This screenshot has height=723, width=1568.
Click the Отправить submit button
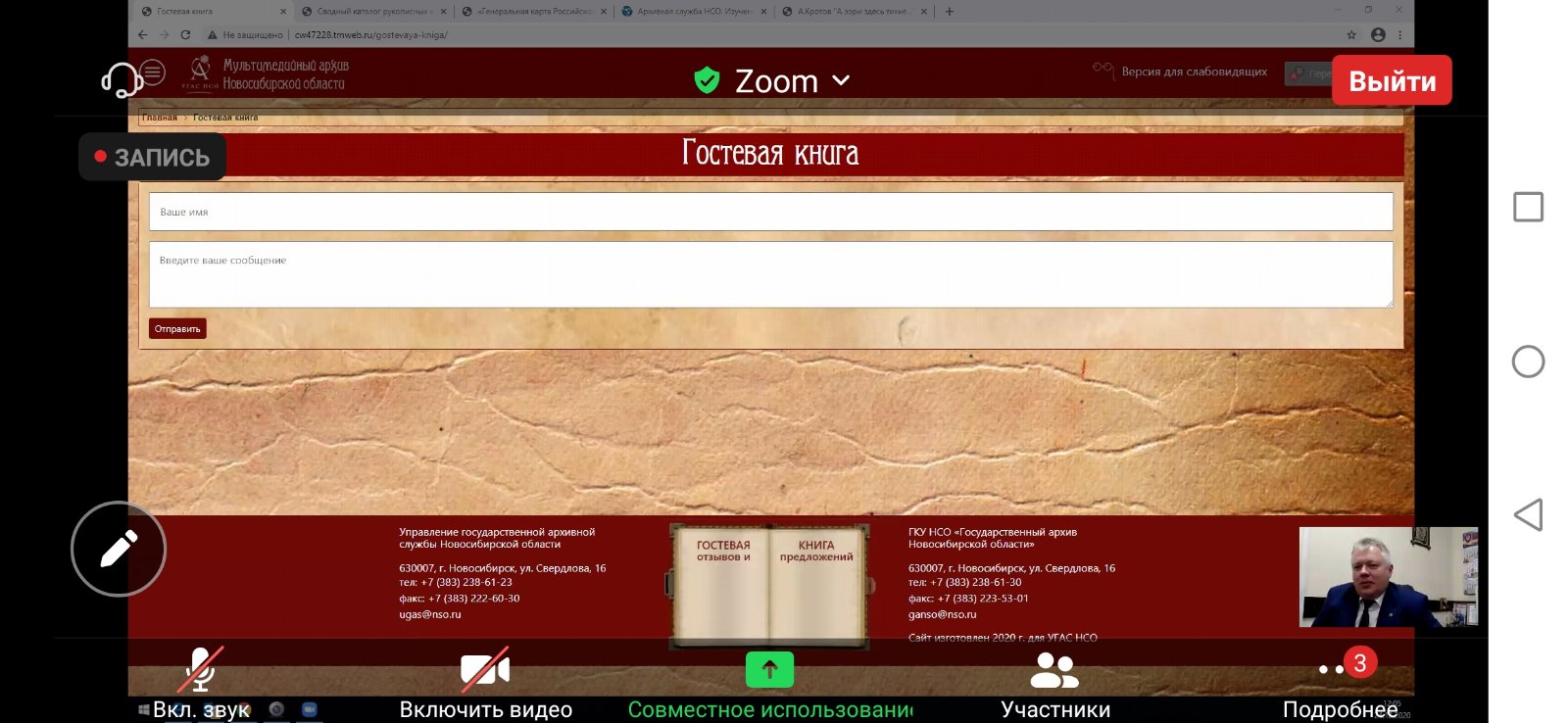(x=177, y=329)
